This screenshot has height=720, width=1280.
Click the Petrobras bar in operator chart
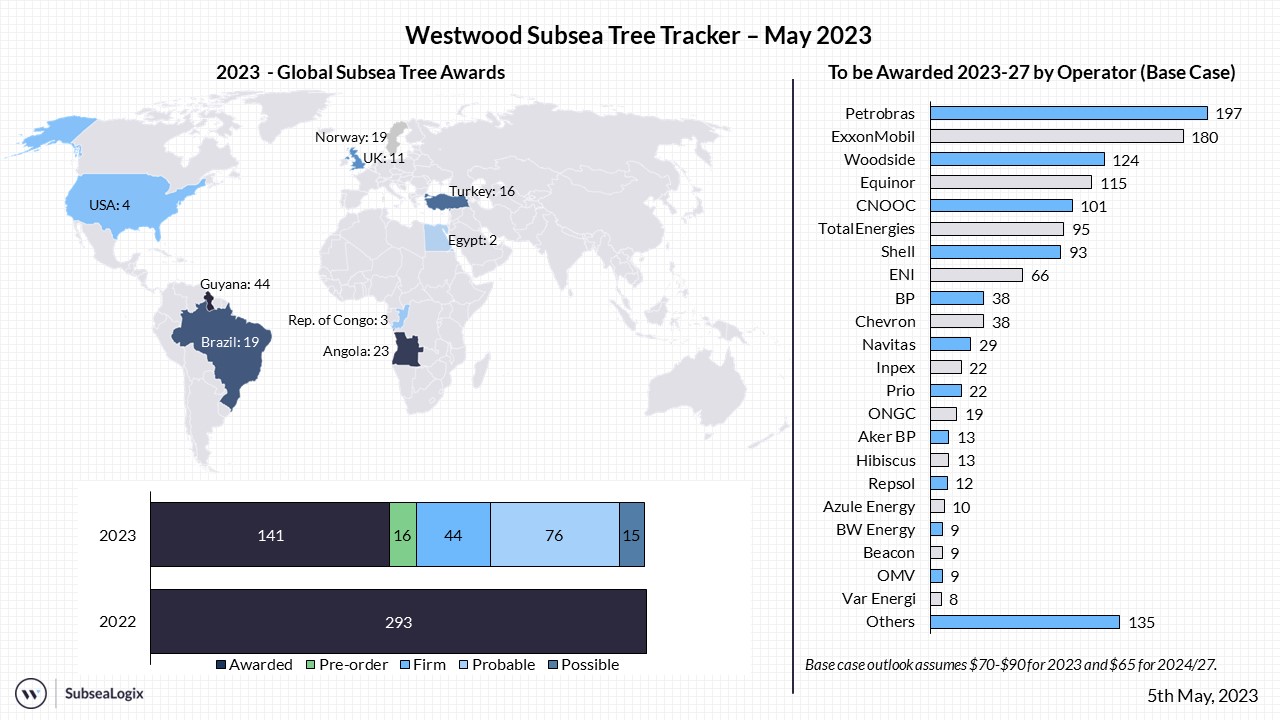coord(1069,113)
